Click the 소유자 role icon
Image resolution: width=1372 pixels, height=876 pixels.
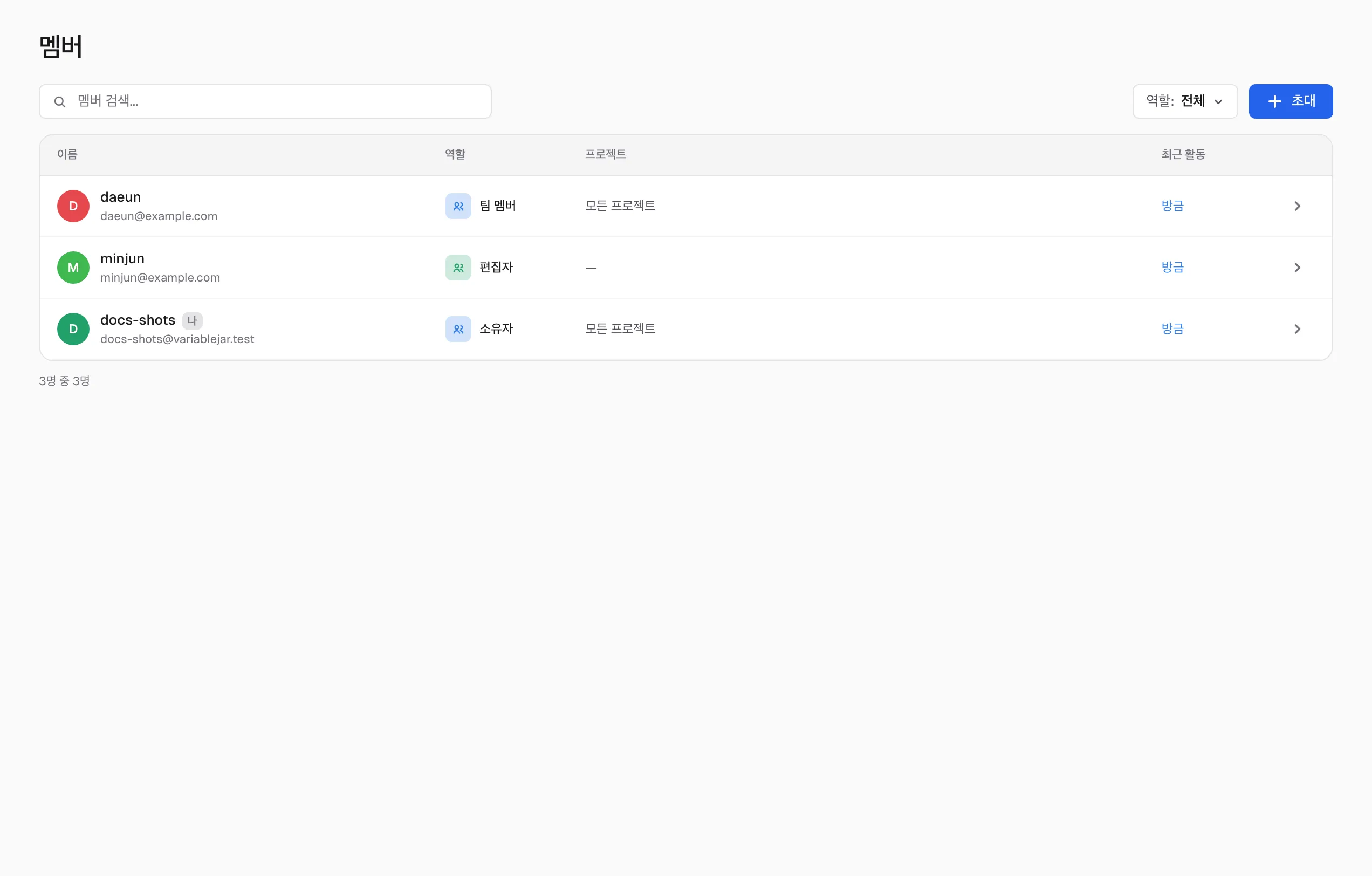point(458,329)
